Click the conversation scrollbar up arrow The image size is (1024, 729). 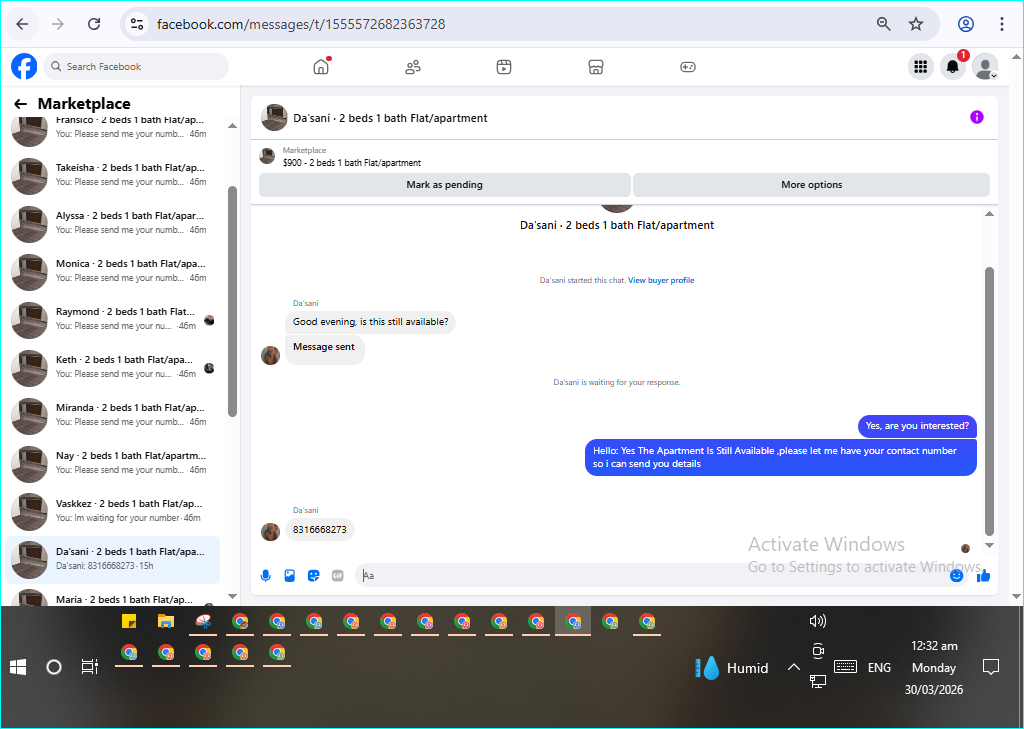[989, 214]
